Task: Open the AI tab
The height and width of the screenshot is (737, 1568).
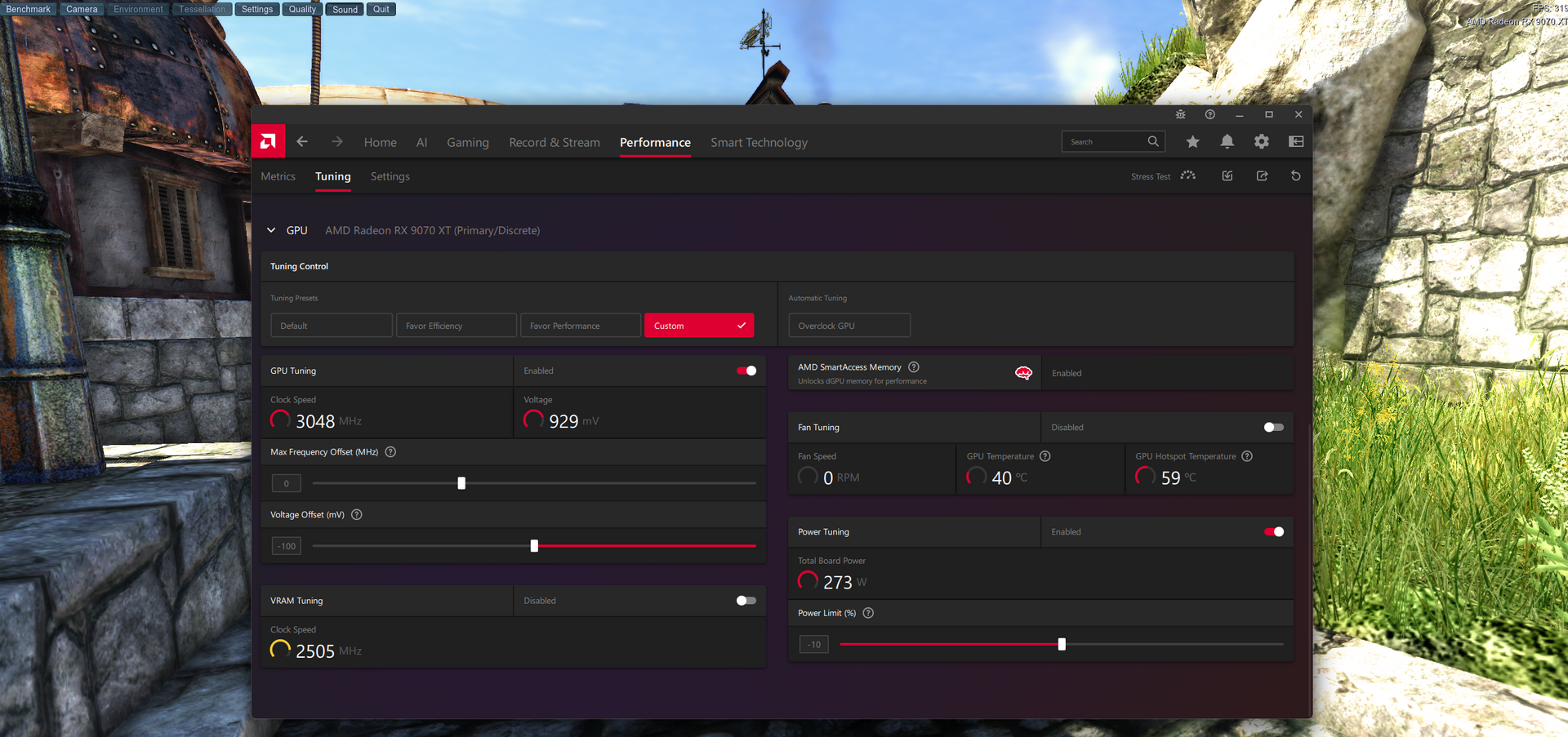Action: point(421,142)
